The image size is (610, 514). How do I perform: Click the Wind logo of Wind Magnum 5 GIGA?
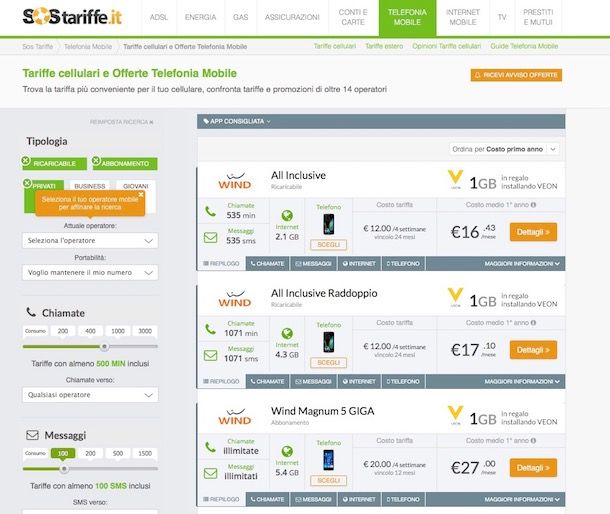coord(235,416)
